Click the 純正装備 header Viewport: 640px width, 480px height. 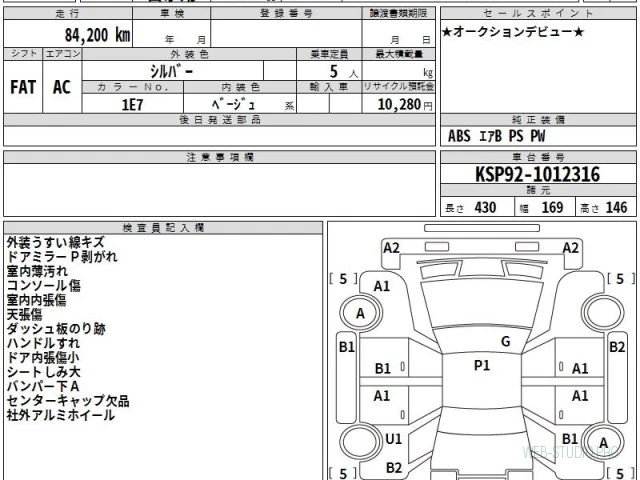[x=538, y=120]
